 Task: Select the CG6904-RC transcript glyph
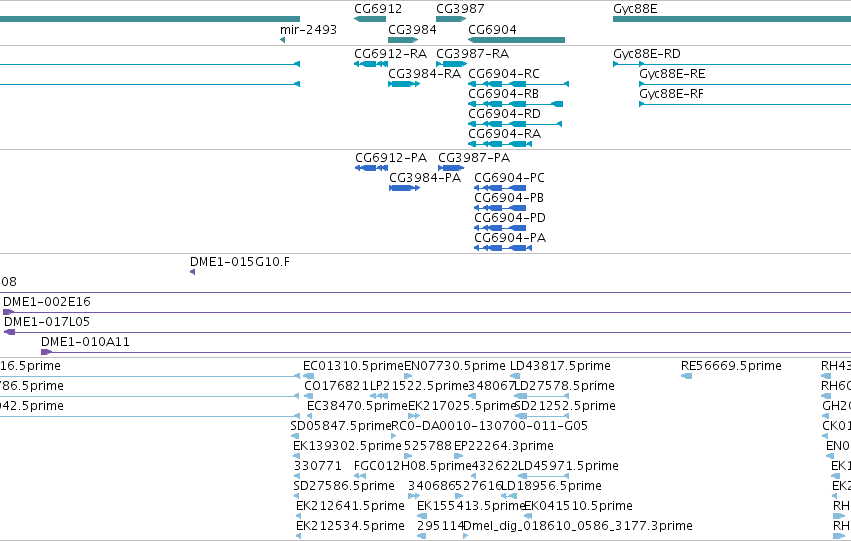pyautogui.click(x=518, y=84)
